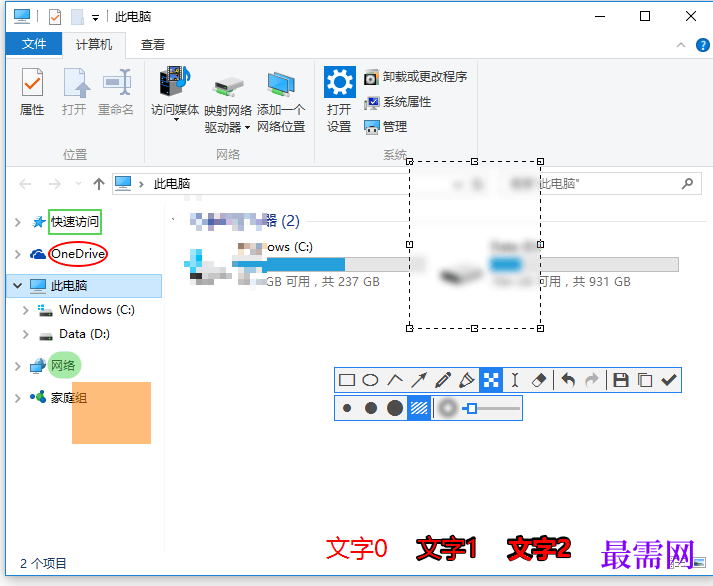
Task: Confirm the capture with checkmark icon
Action: (x=669, y=380)
